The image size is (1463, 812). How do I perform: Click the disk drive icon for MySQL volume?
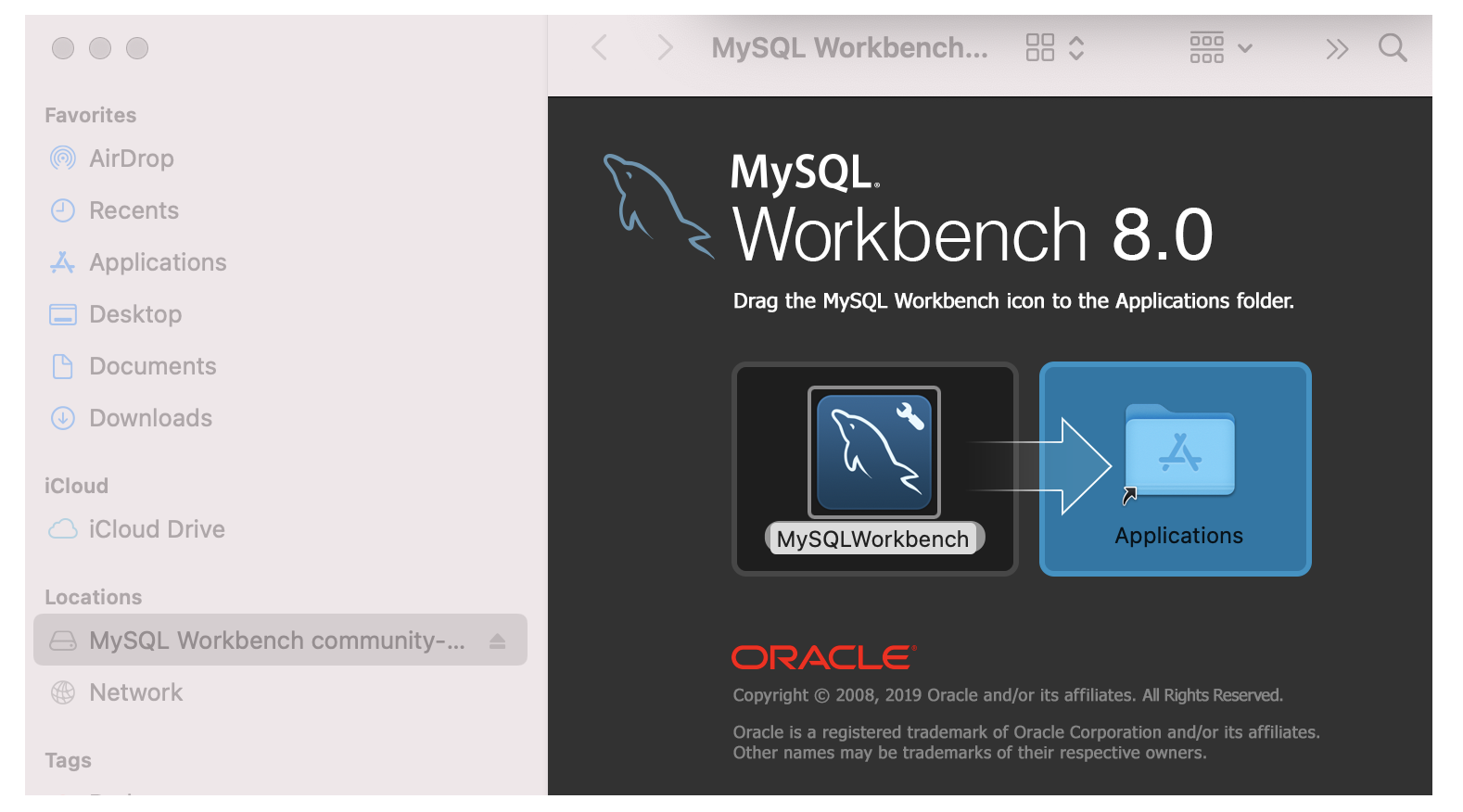click(63, 641)
